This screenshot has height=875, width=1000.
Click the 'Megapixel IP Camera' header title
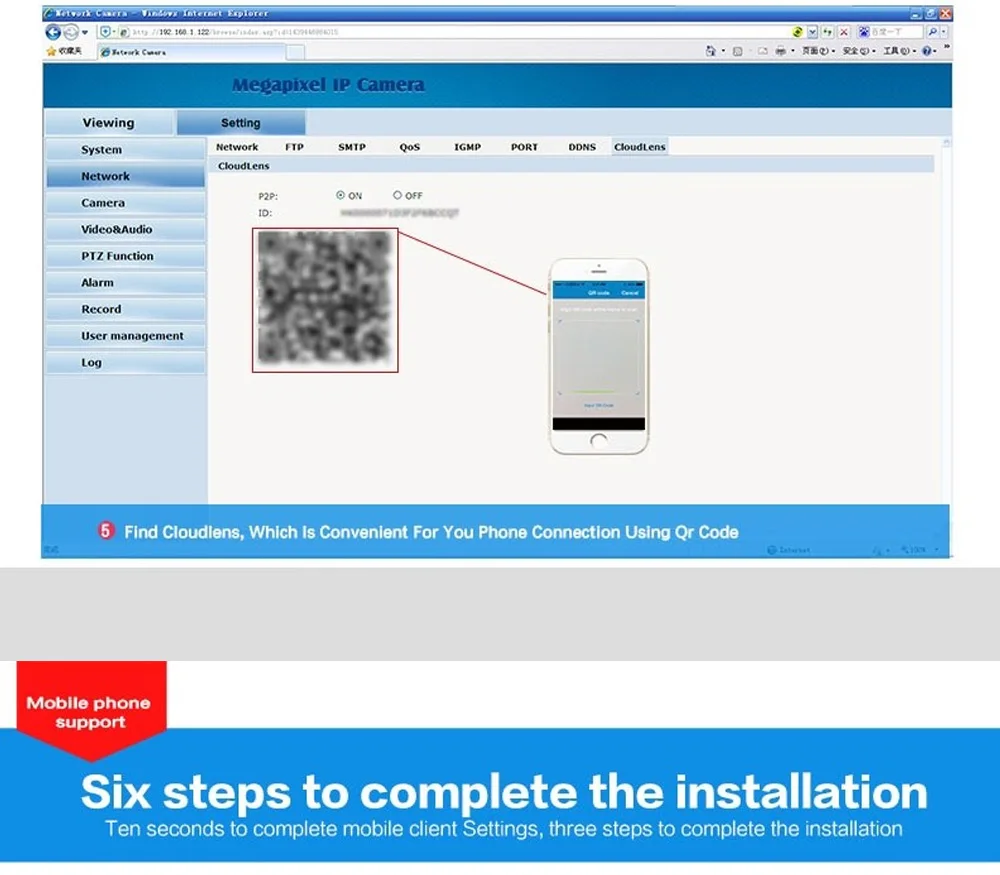click(328, 85)
